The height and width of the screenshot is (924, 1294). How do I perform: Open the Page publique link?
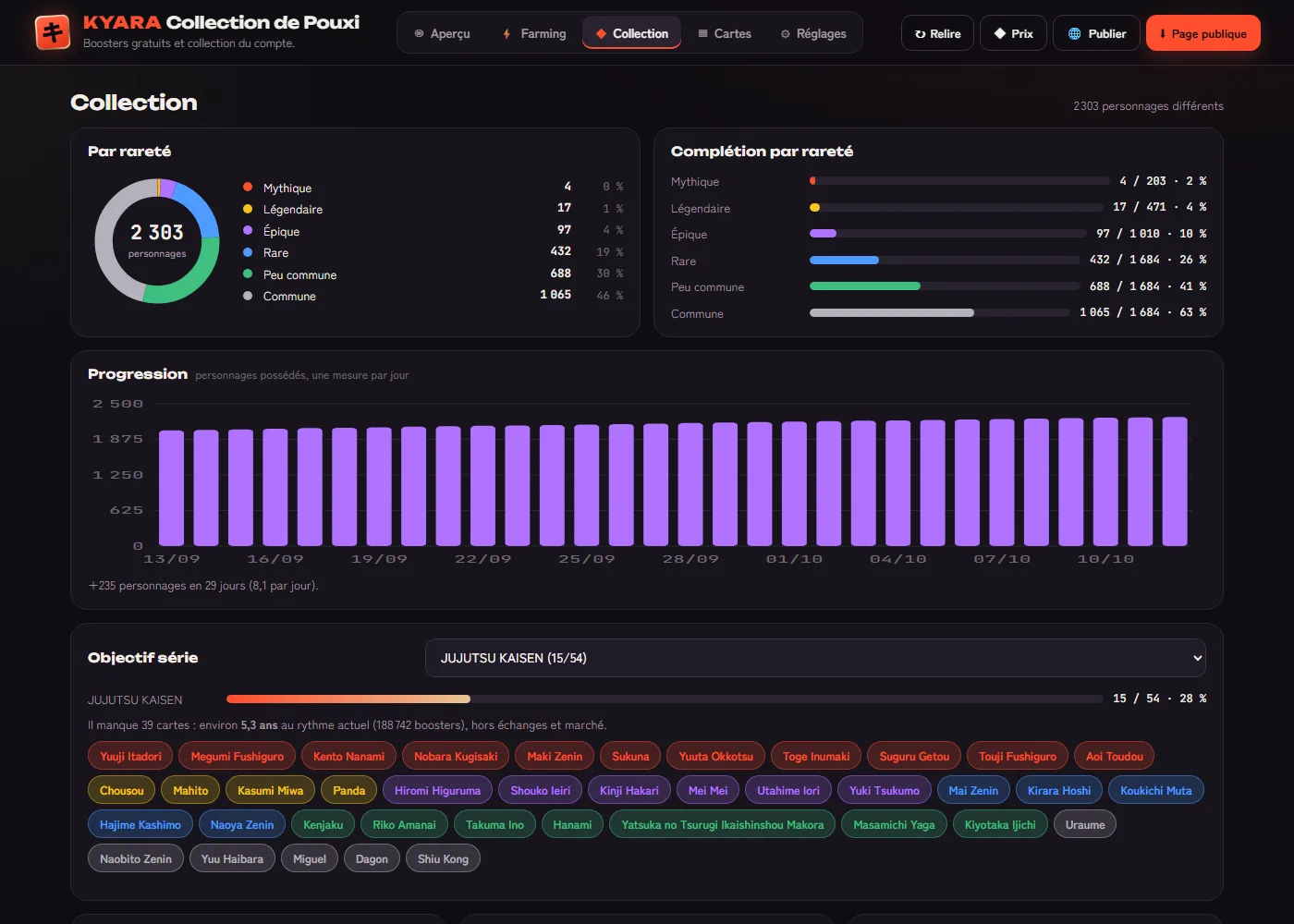(1203, 33)
